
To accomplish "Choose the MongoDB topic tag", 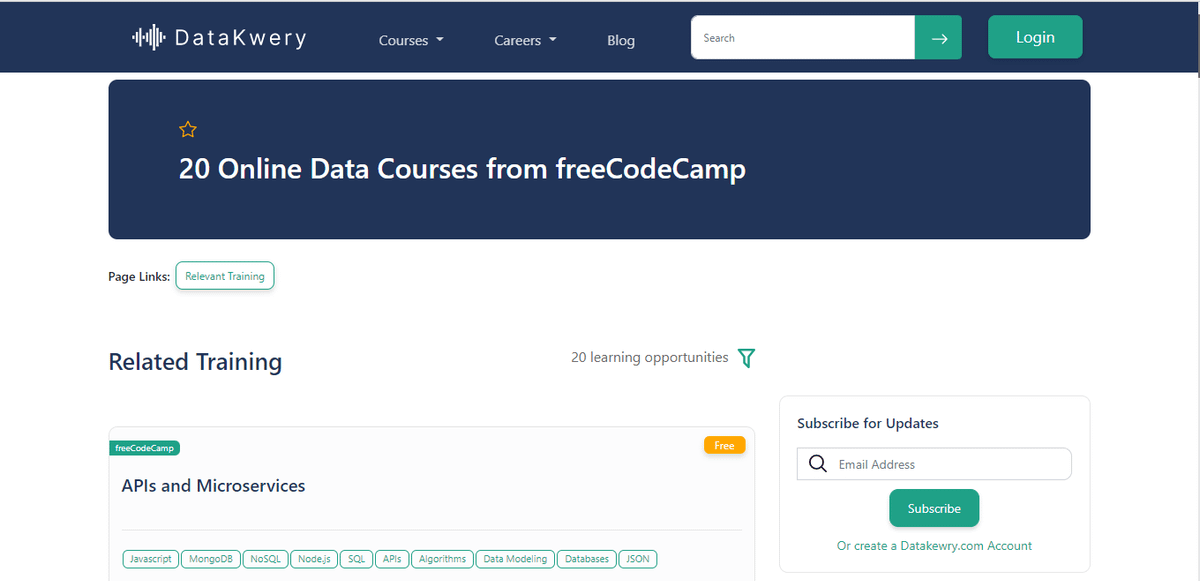I will (x=211, y=559).
